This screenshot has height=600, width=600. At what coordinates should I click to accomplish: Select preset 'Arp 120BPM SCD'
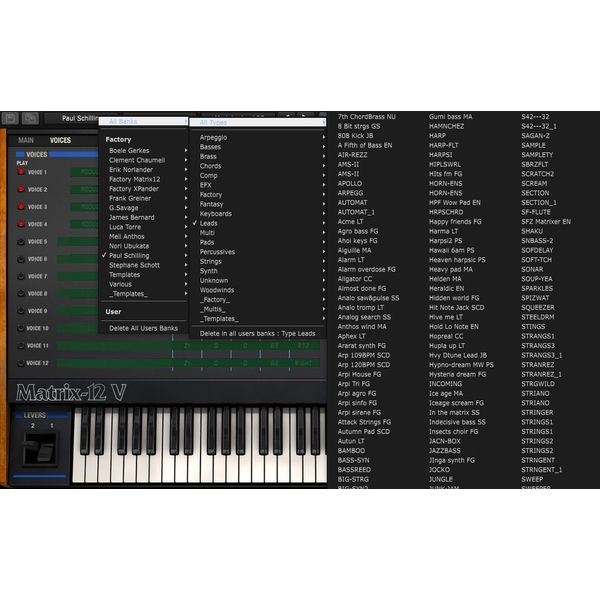(x=364, y=365)
